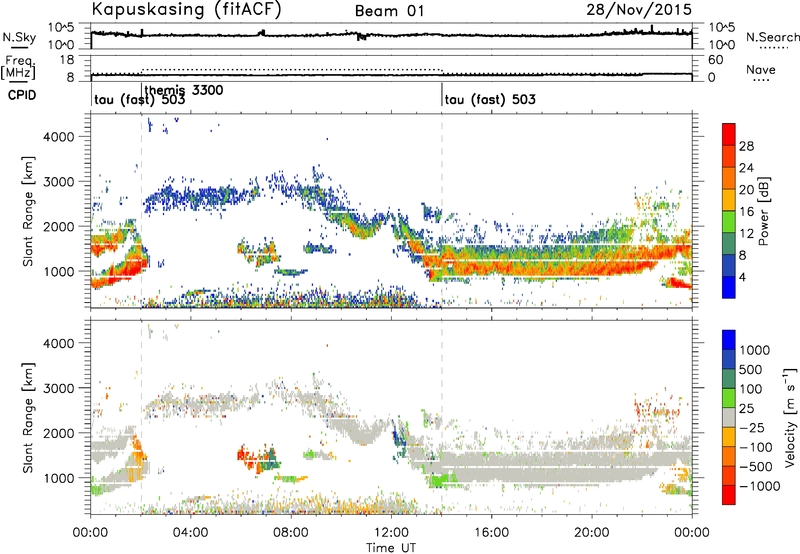Click the date '28/Nov/2015'
Viewport: 800px width, 554px height.
(639, 10)
